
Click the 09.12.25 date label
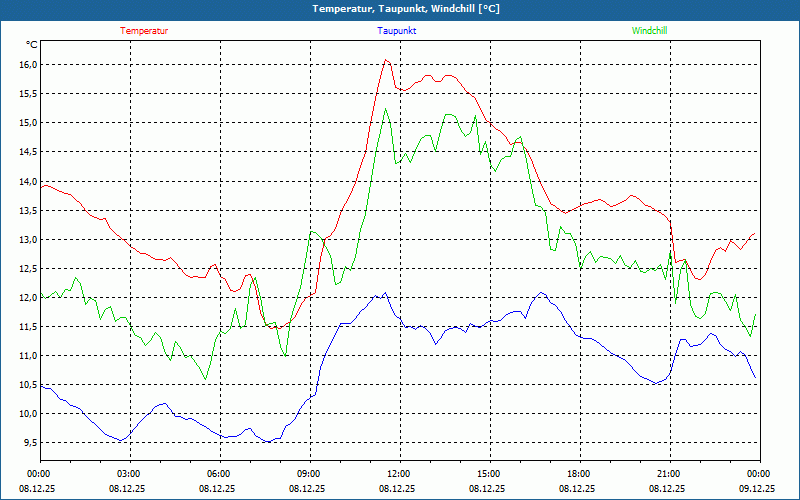coord(758,489)
